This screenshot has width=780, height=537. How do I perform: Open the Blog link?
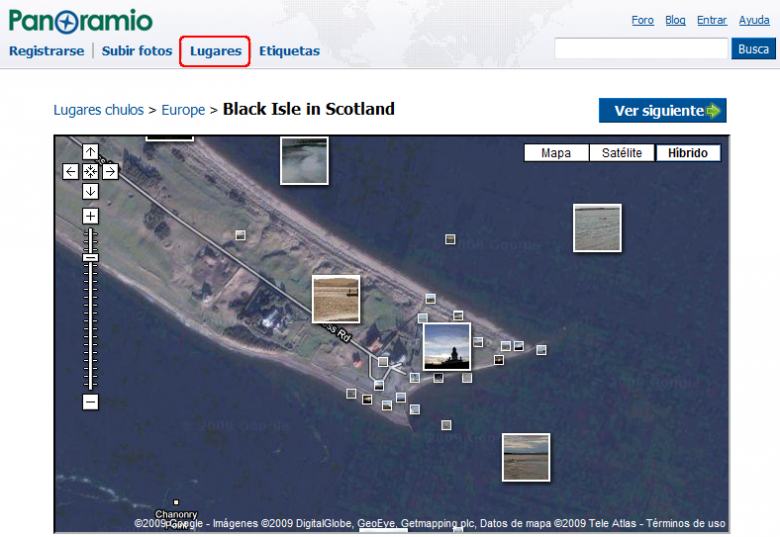coord(675,20)
